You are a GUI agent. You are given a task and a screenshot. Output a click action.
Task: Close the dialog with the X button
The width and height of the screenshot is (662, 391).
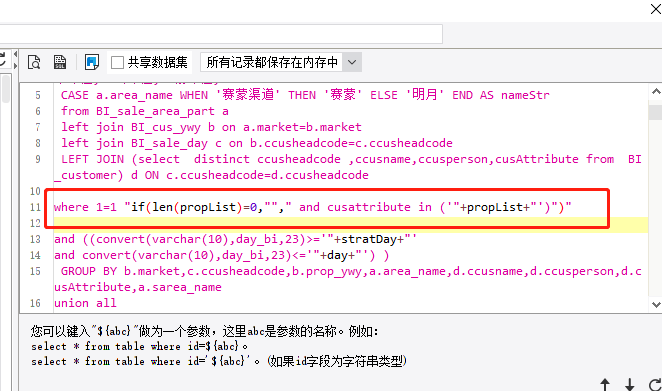[x=656, y=8]
